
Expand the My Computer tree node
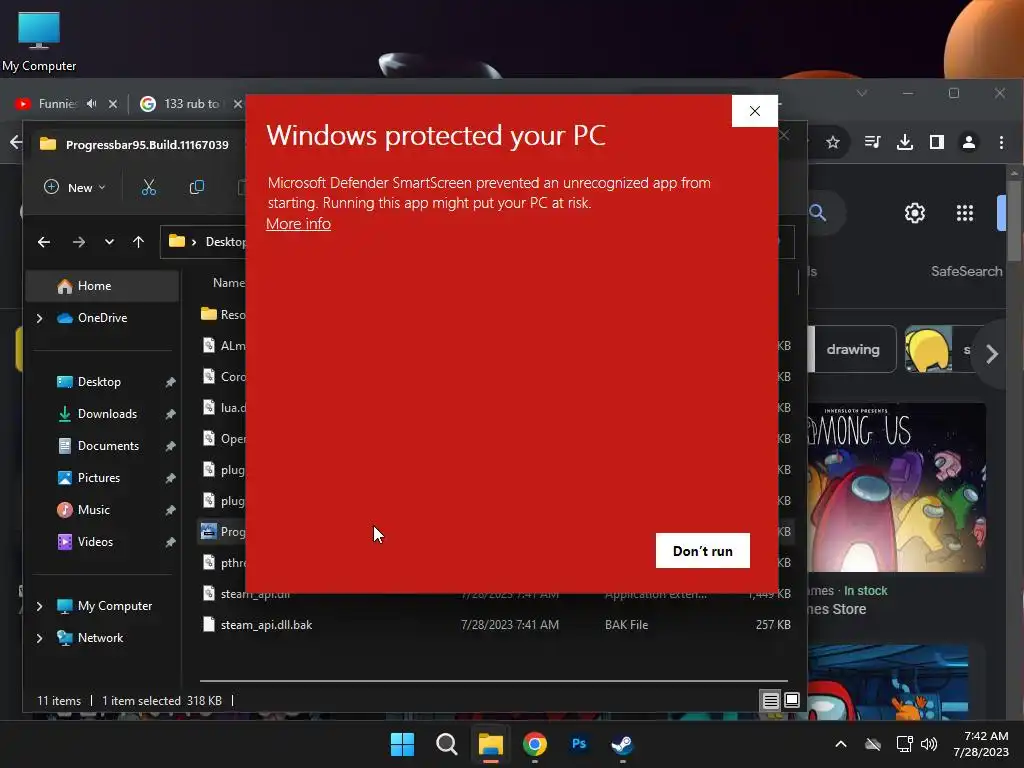39,606
